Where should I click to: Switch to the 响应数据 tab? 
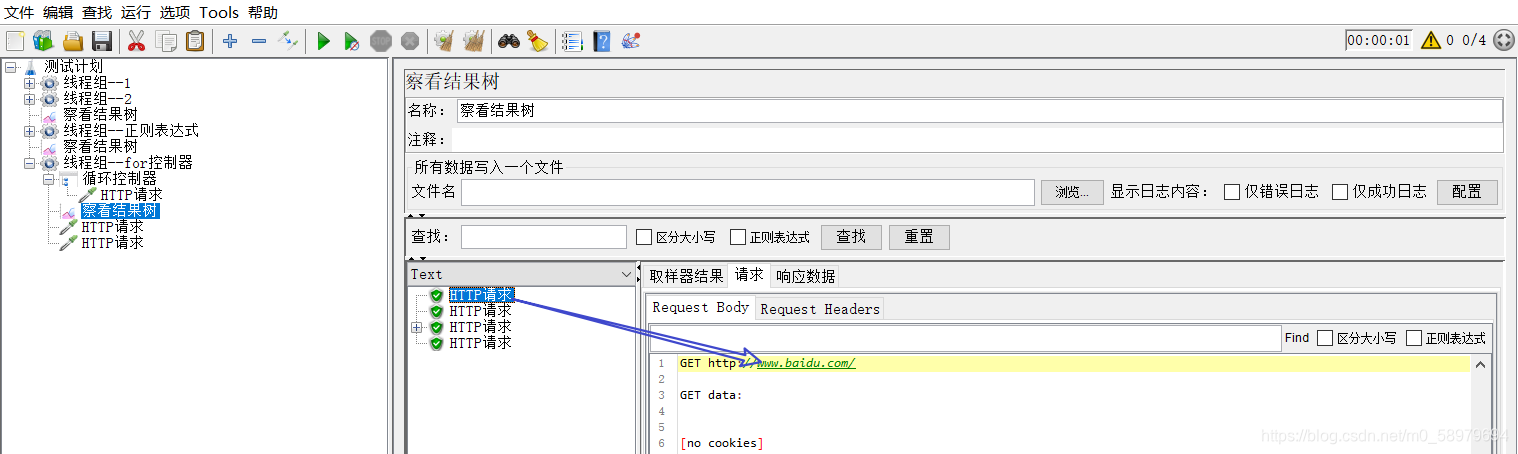click(x=805, y=276)
